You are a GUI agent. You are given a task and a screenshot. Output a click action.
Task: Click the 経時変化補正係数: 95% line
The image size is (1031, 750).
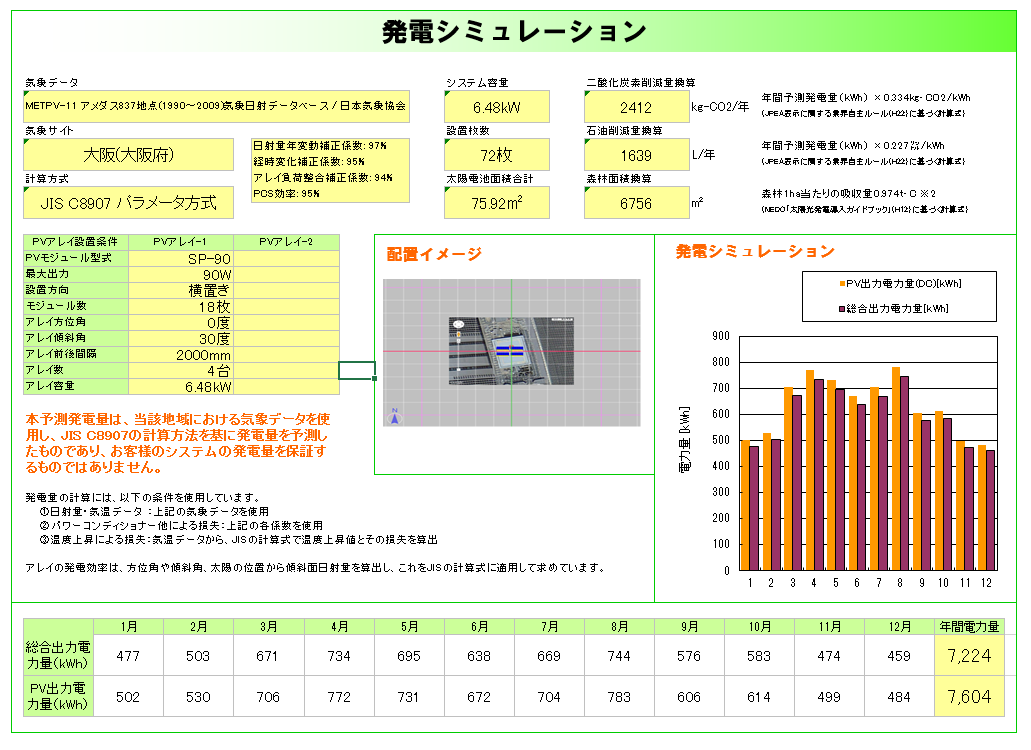309,162
